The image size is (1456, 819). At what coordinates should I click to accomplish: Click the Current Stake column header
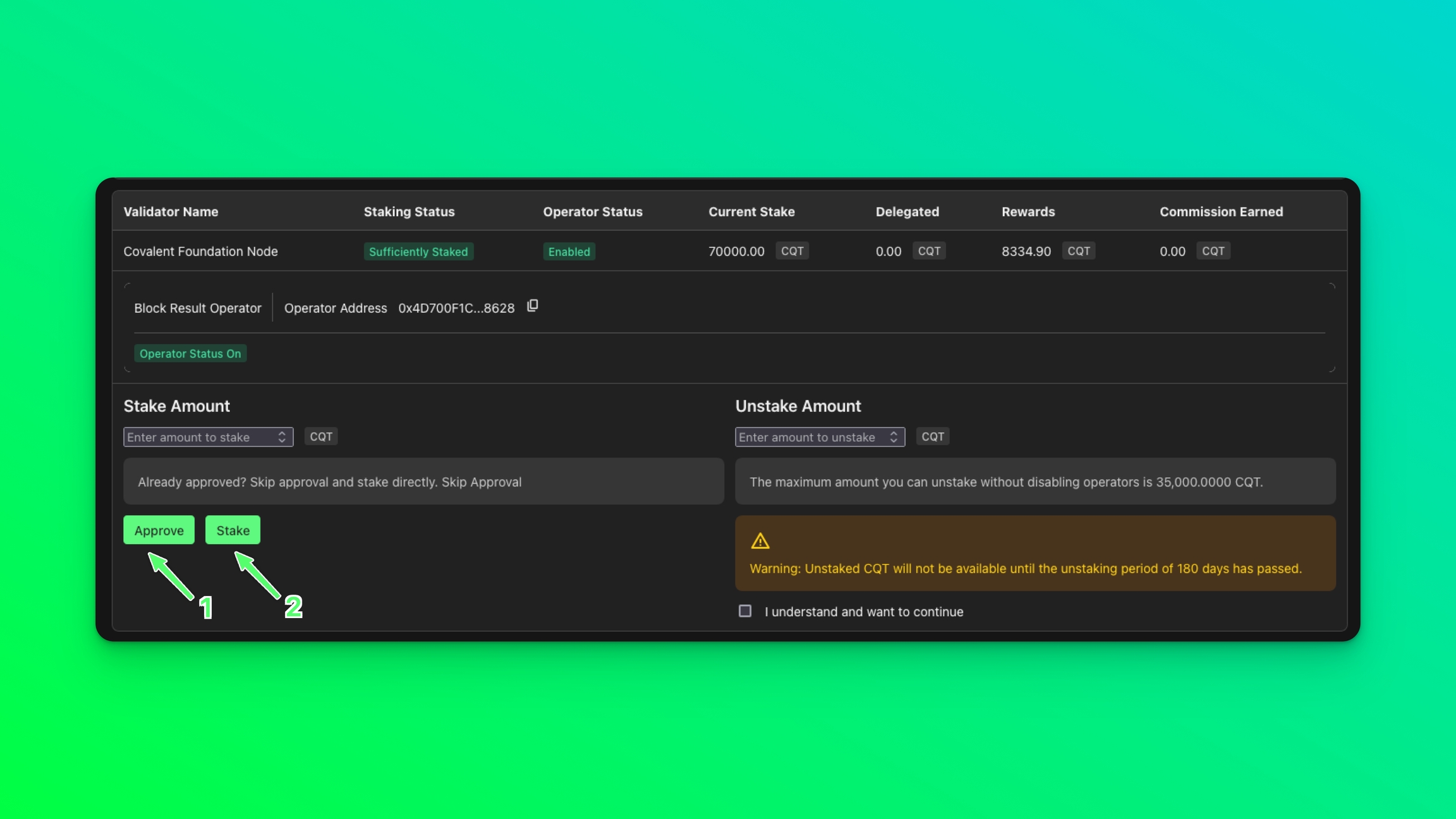[x=751, y=212]
